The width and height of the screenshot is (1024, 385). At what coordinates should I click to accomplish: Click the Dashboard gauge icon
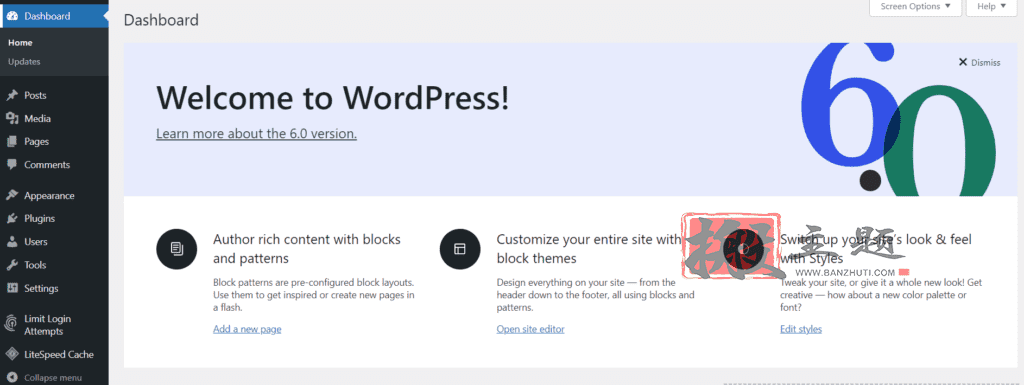point(12,16)
